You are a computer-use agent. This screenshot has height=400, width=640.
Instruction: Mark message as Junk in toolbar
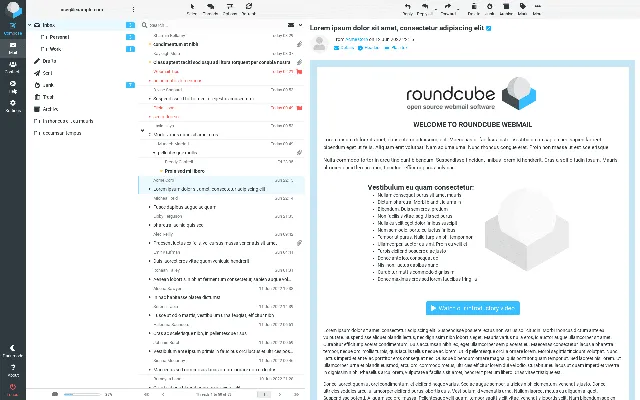coord(489,9)
